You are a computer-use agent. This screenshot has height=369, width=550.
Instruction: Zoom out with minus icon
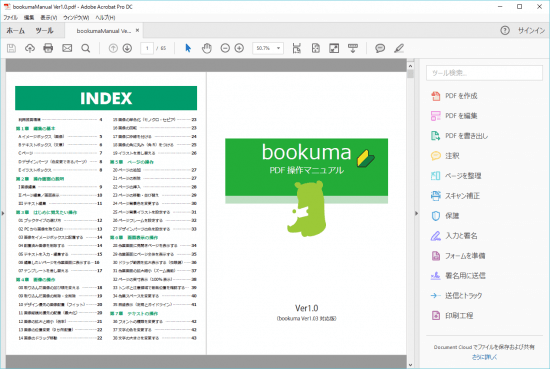pos(225,48)
